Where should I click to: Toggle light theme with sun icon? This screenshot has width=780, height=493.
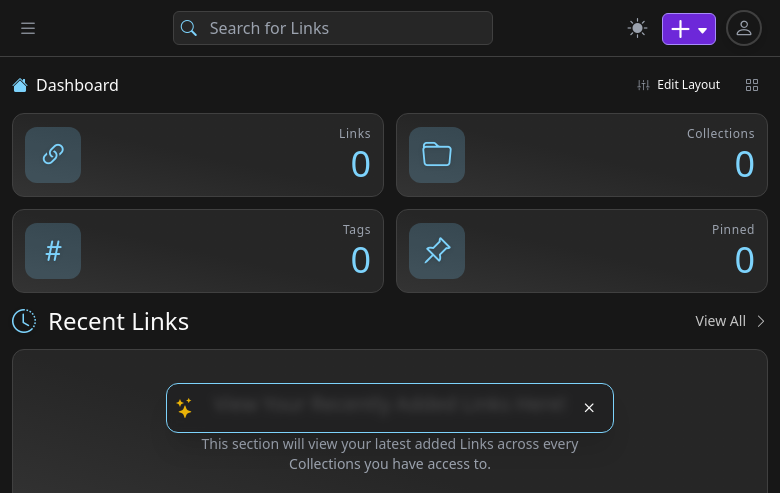click(637, 28)
